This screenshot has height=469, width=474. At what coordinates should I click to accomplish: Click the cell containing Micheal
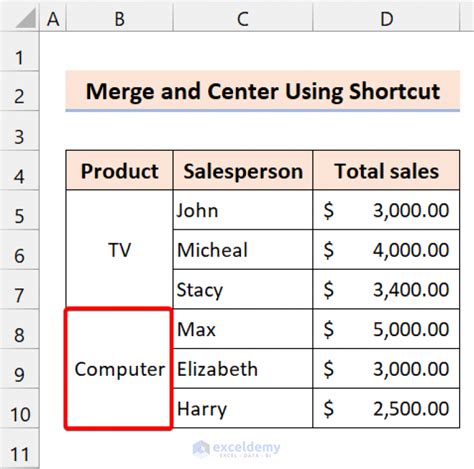[243, 250]
